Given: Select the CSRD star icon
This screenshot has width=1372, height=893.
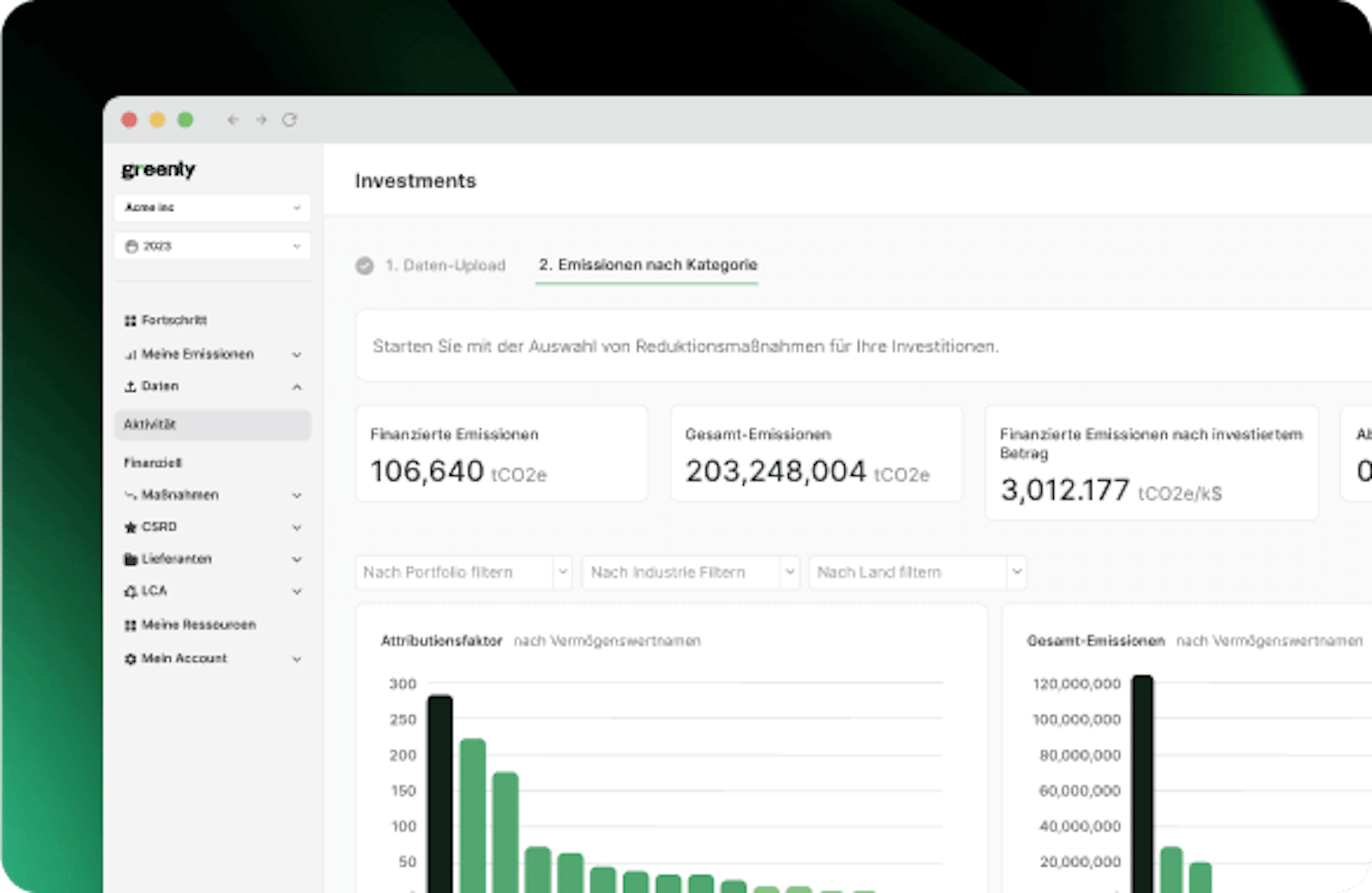Looking at the screenshot, I should pos(131,526).
